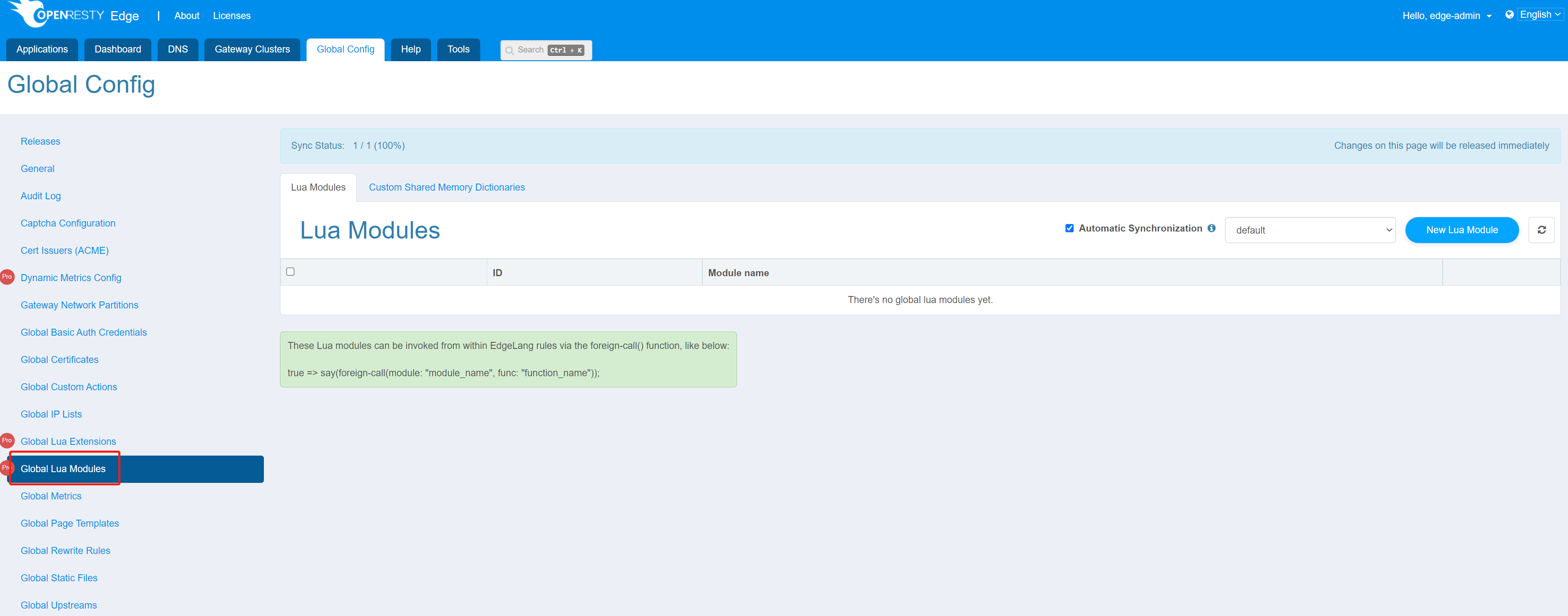1568x616 pixels.
Task: Open Gateway Network Partitions in the sidebar
Action: coord(79,305)
